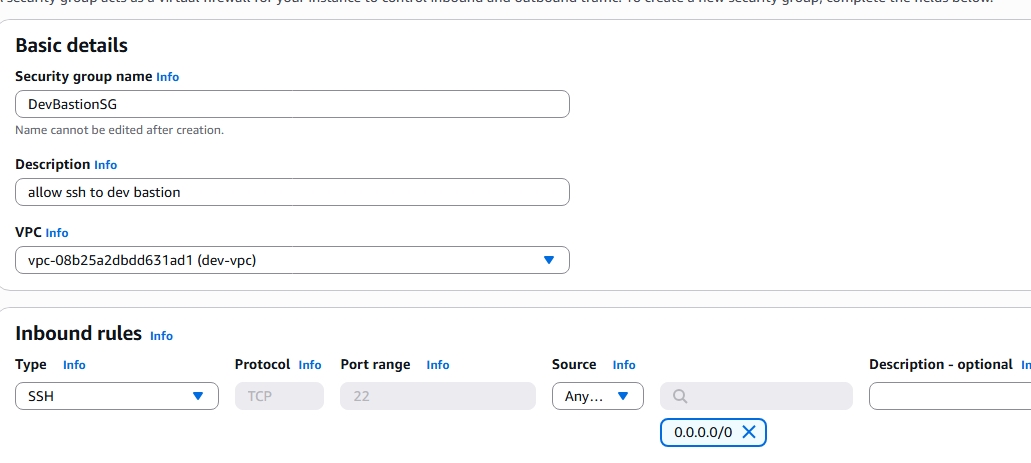Click the inbound rule optional description field
Screen dimensions: 1031x463
(x=948, y=396)
